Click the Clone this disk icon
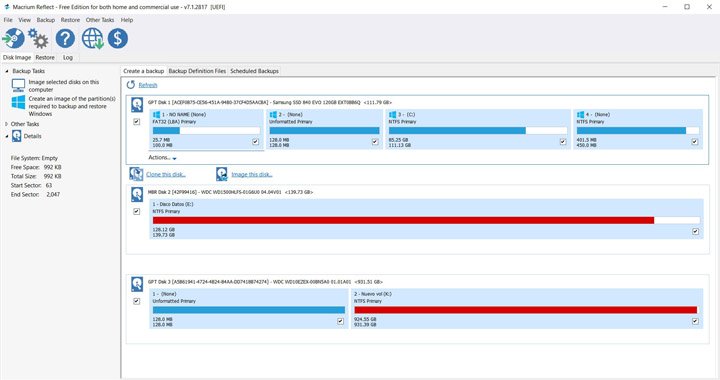 coord(136,174)
